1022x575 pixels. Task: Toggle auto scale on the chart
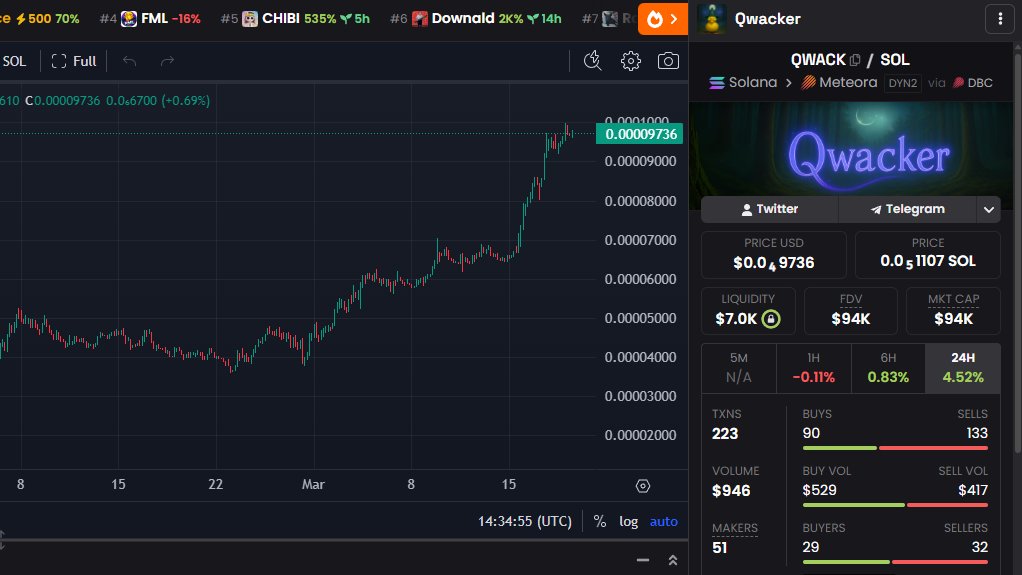664,522
